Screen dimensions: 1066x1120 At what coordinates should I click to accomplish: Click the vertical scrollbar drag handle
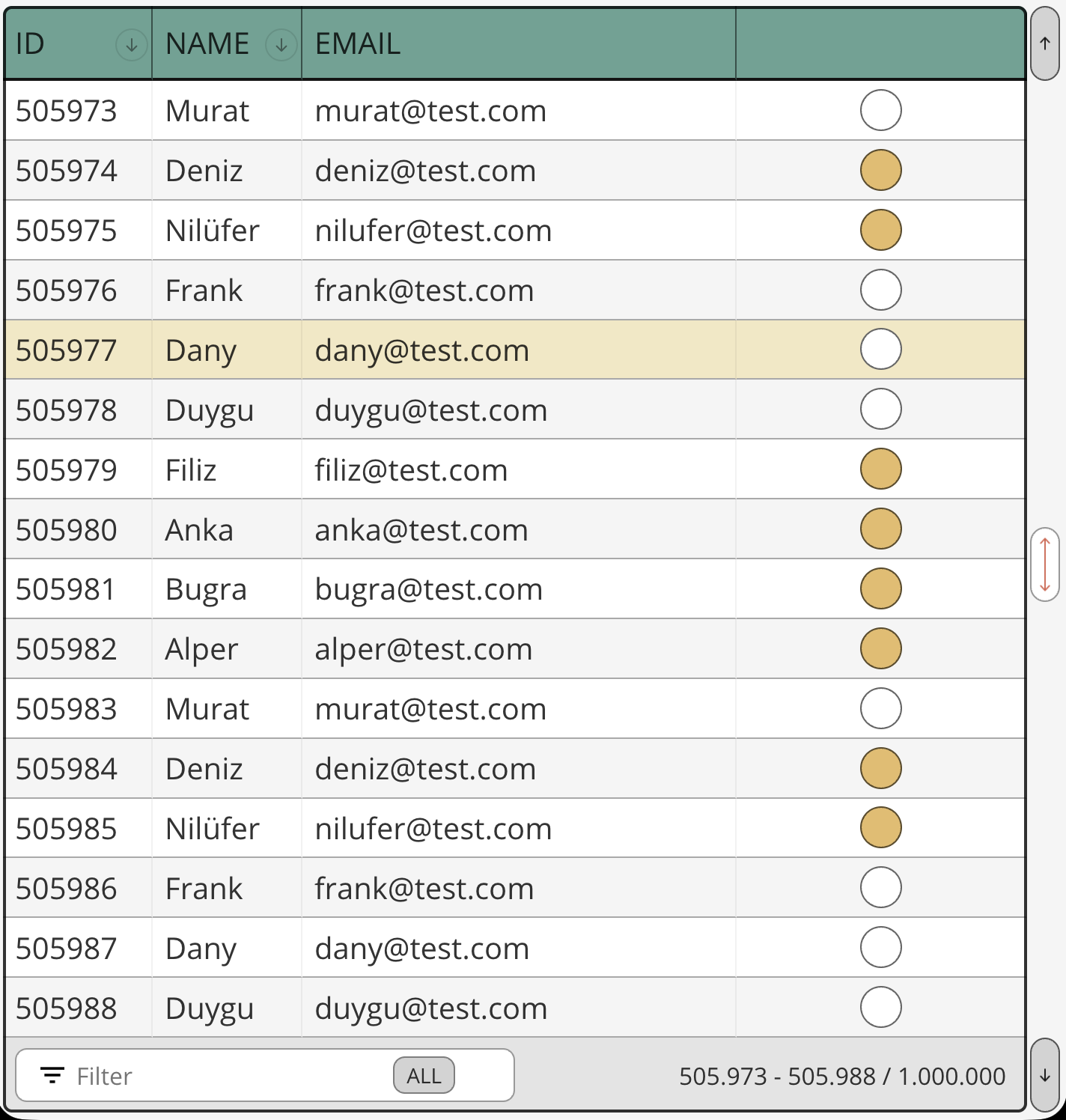1044,564
